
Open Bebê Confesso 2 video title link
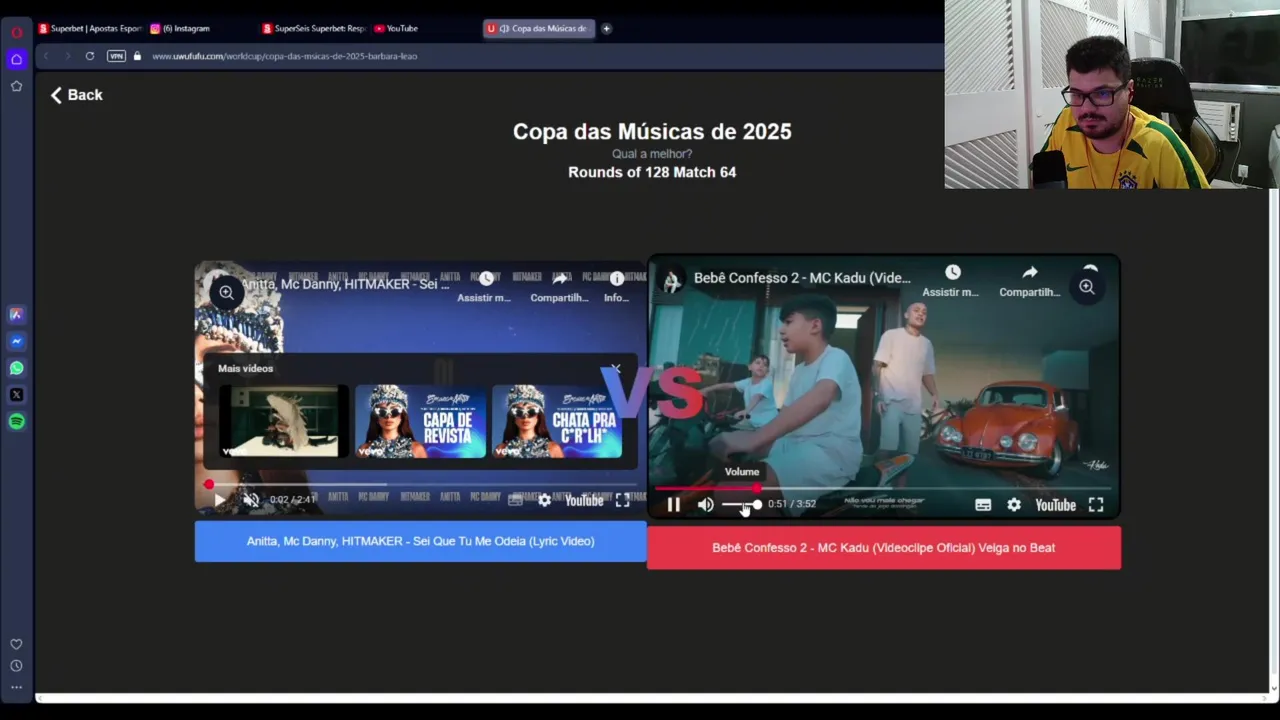[x=802, y=278]
